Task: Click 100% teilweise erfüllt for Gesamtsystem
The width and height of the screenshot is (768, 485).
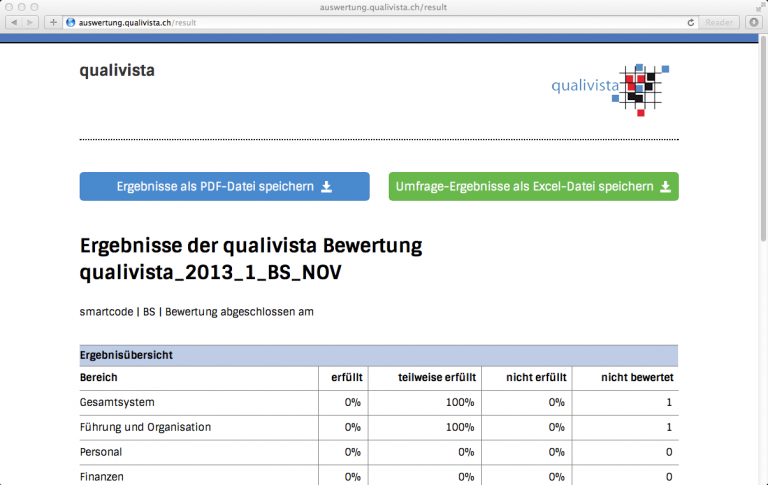Action: point(460,402)
